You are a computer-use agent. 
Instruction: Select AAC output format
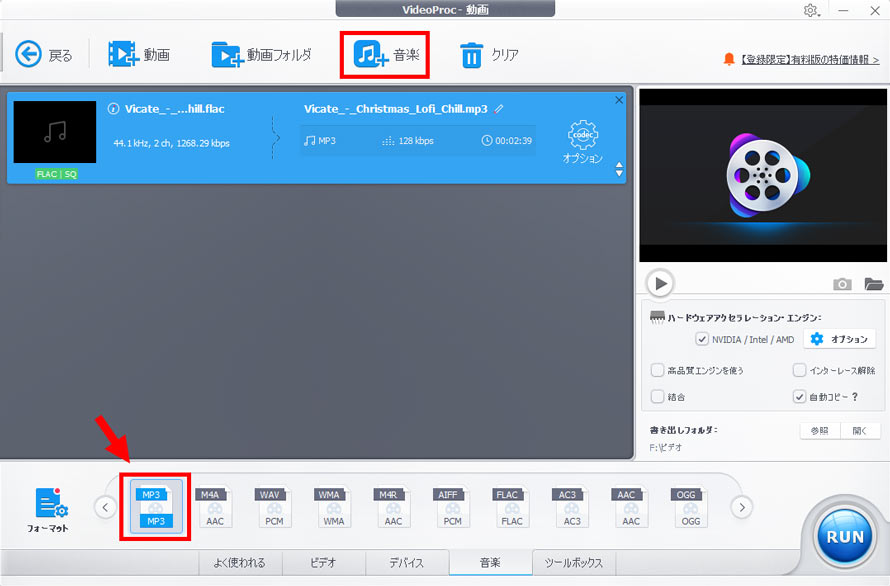[x=630, y=507]
